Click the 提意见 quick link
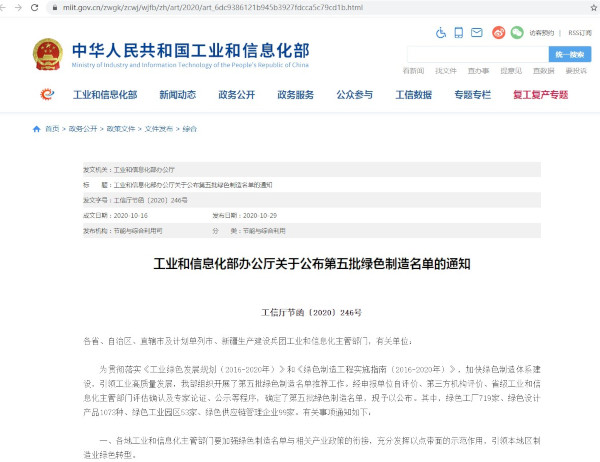Viewport: 600px width, 462px height. tap(511, 71)
